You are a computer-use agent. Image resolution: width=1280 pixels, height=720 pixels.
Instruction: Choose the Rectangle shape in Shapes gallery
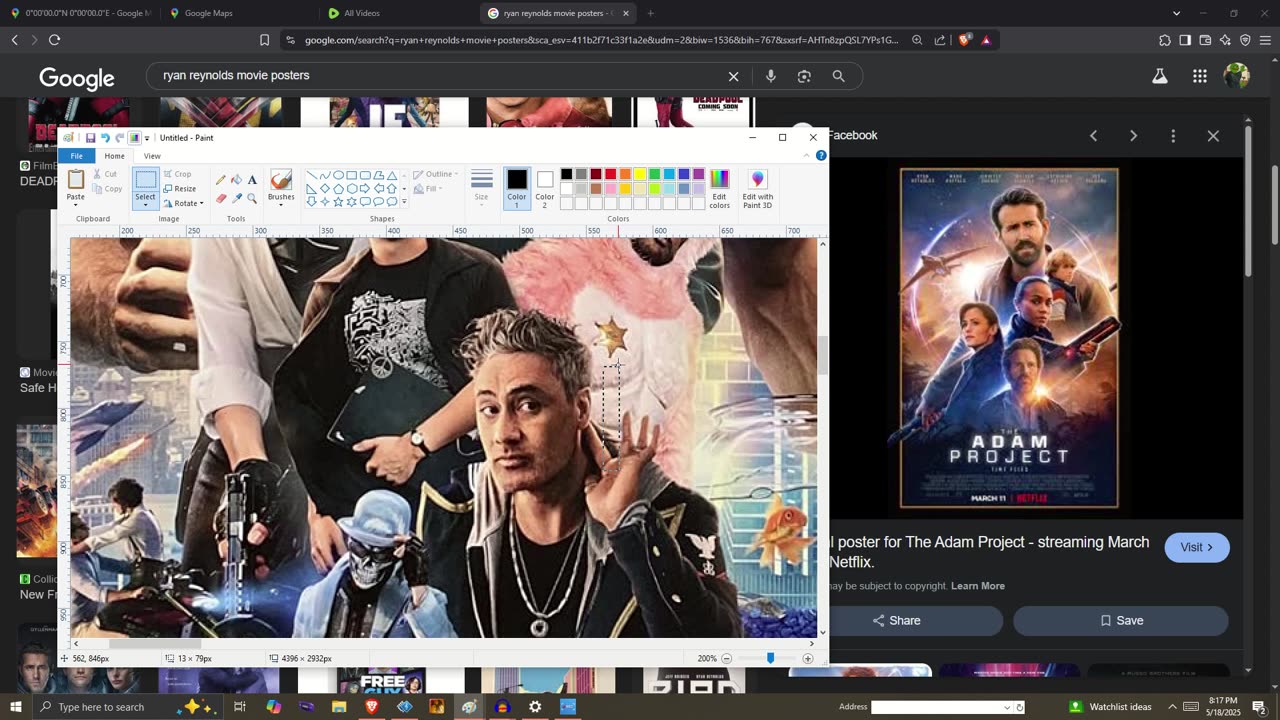pyautogui.click(x=352, y=175)
